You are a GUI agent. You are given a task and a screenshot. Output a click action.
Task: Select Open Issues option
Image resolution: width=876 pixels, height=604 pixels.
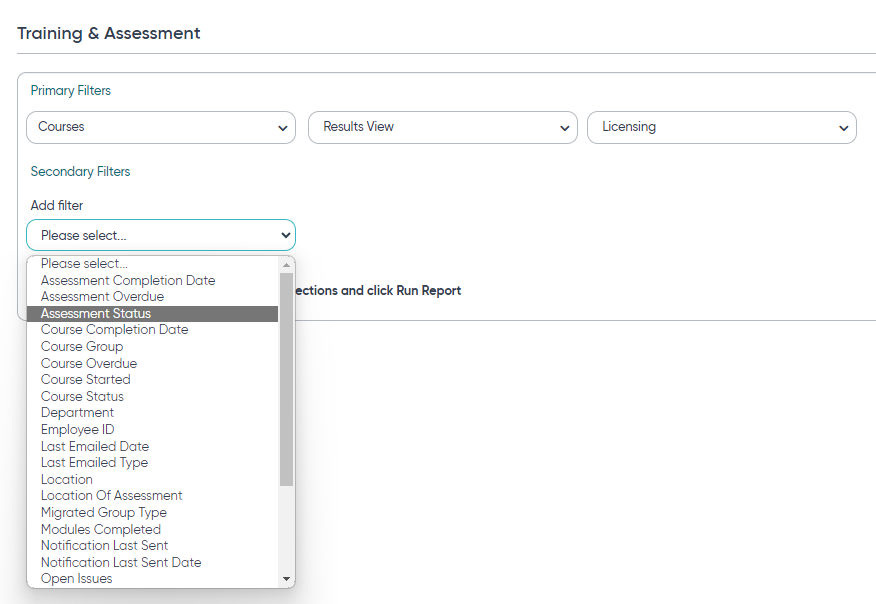(x=153, y=579)
